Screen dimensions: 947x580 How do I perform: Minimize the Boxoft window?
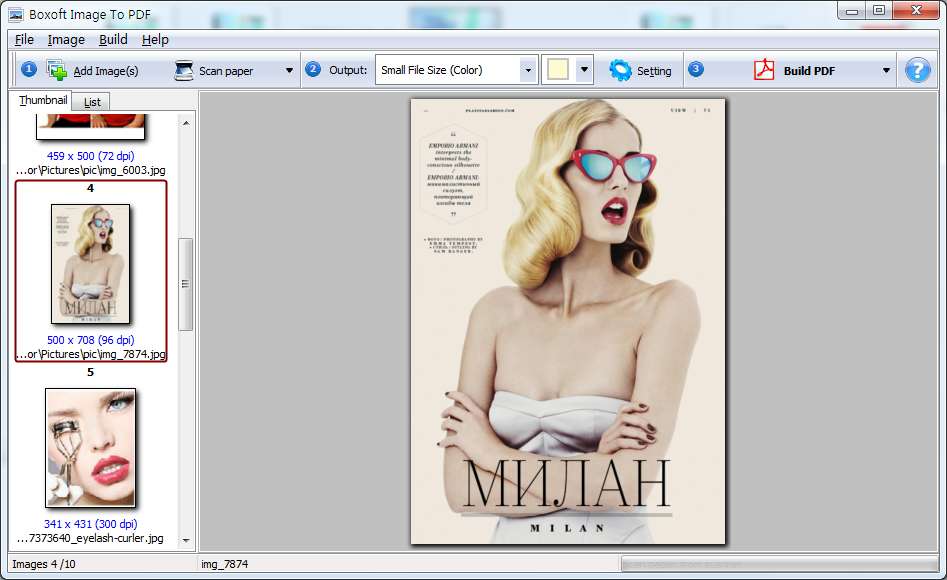(x=852, y=10)
